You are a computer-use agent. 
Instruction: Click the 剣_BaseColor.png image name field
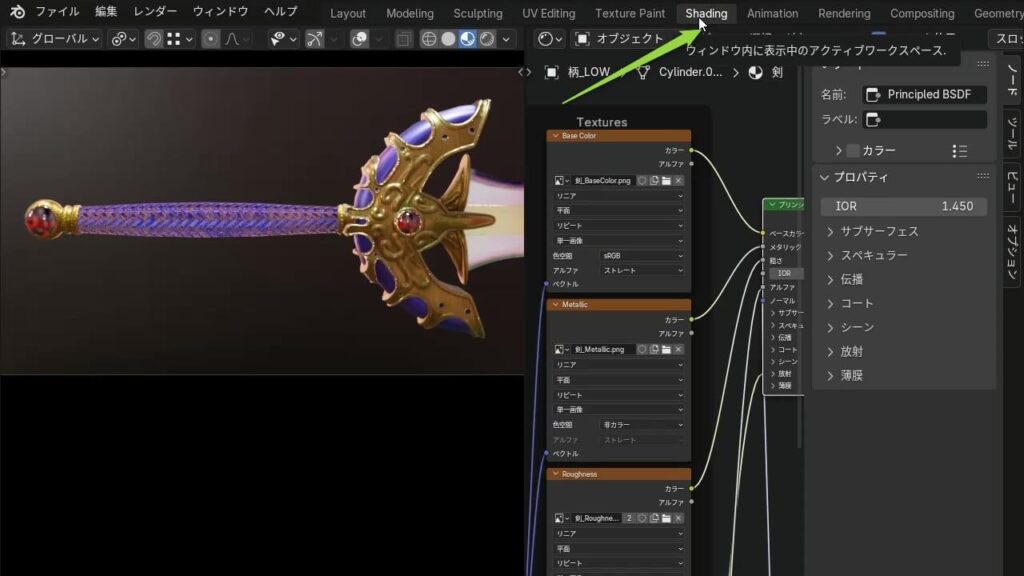[603, 180]
